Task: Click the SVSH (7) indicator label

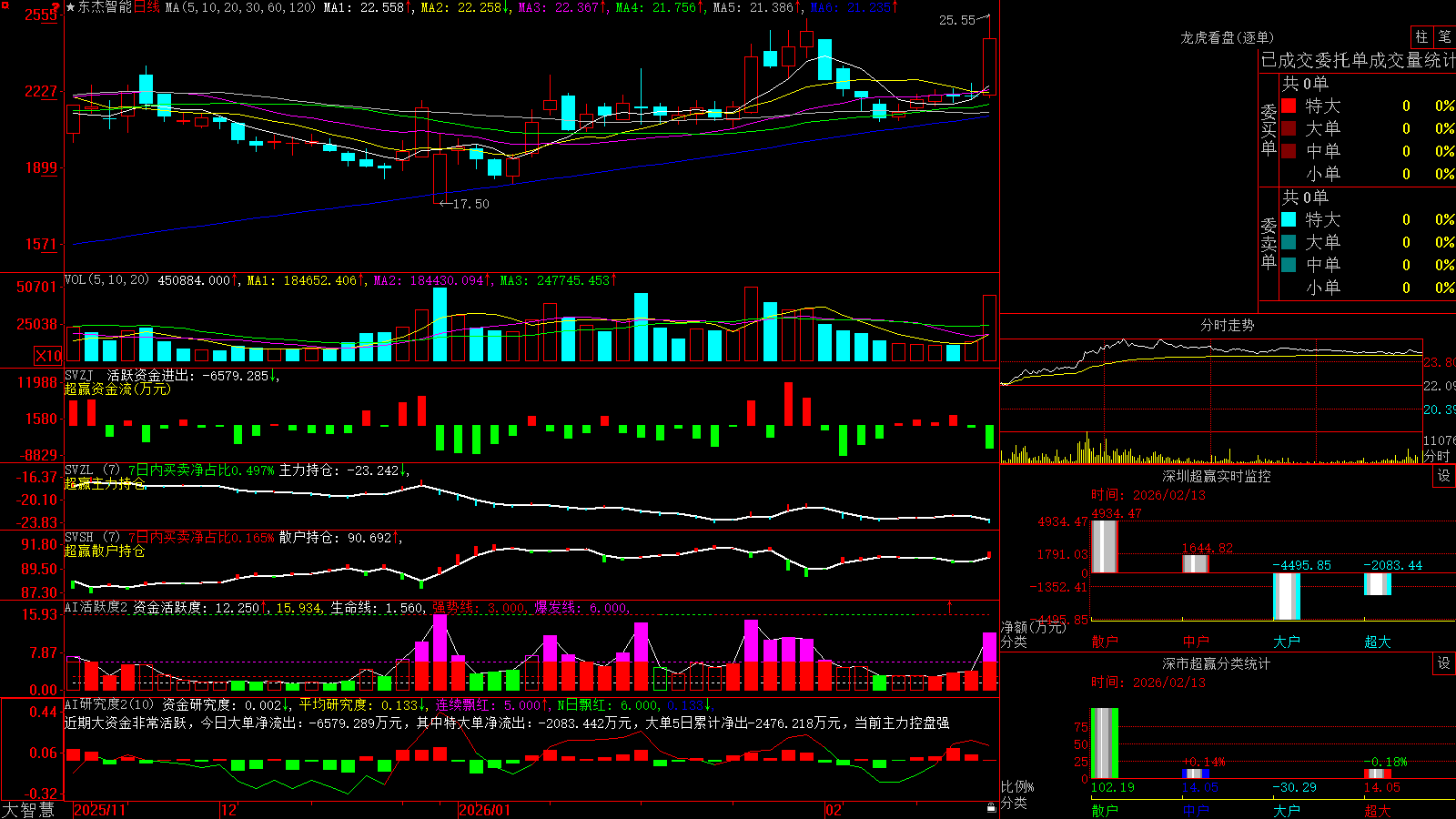Action: (x=92, y=538)
